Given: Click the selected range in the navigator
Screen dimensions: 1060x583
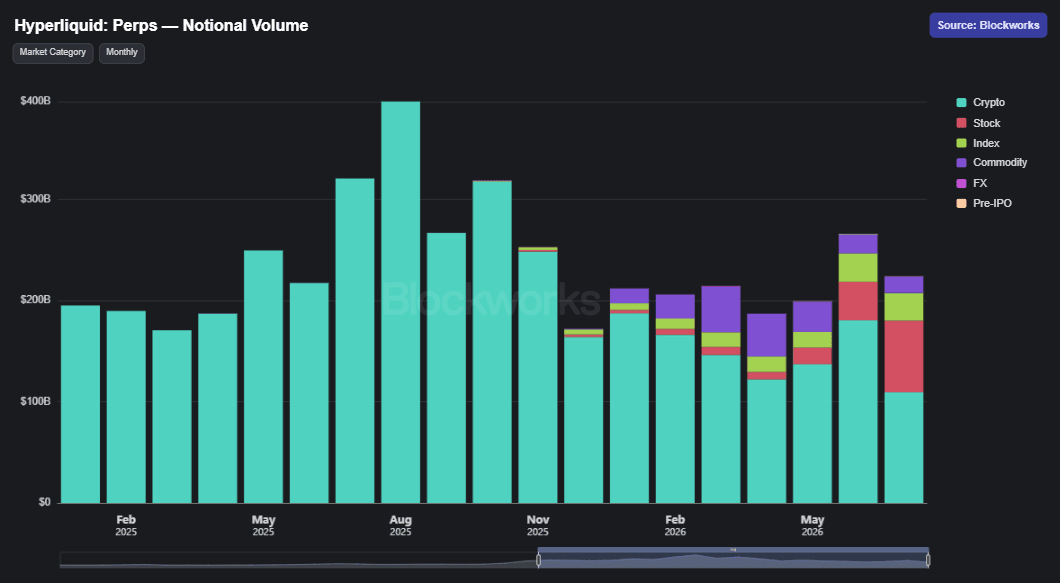Looking at the screenshot, I should click(x=733, y=560).
